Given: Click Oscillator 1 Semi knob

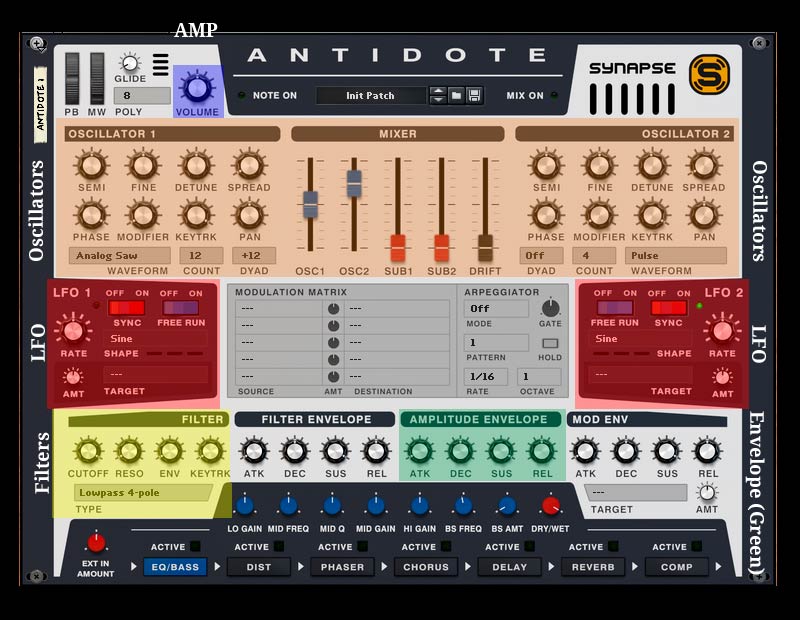Looking at the screenshot, I should tap(92, 166).
